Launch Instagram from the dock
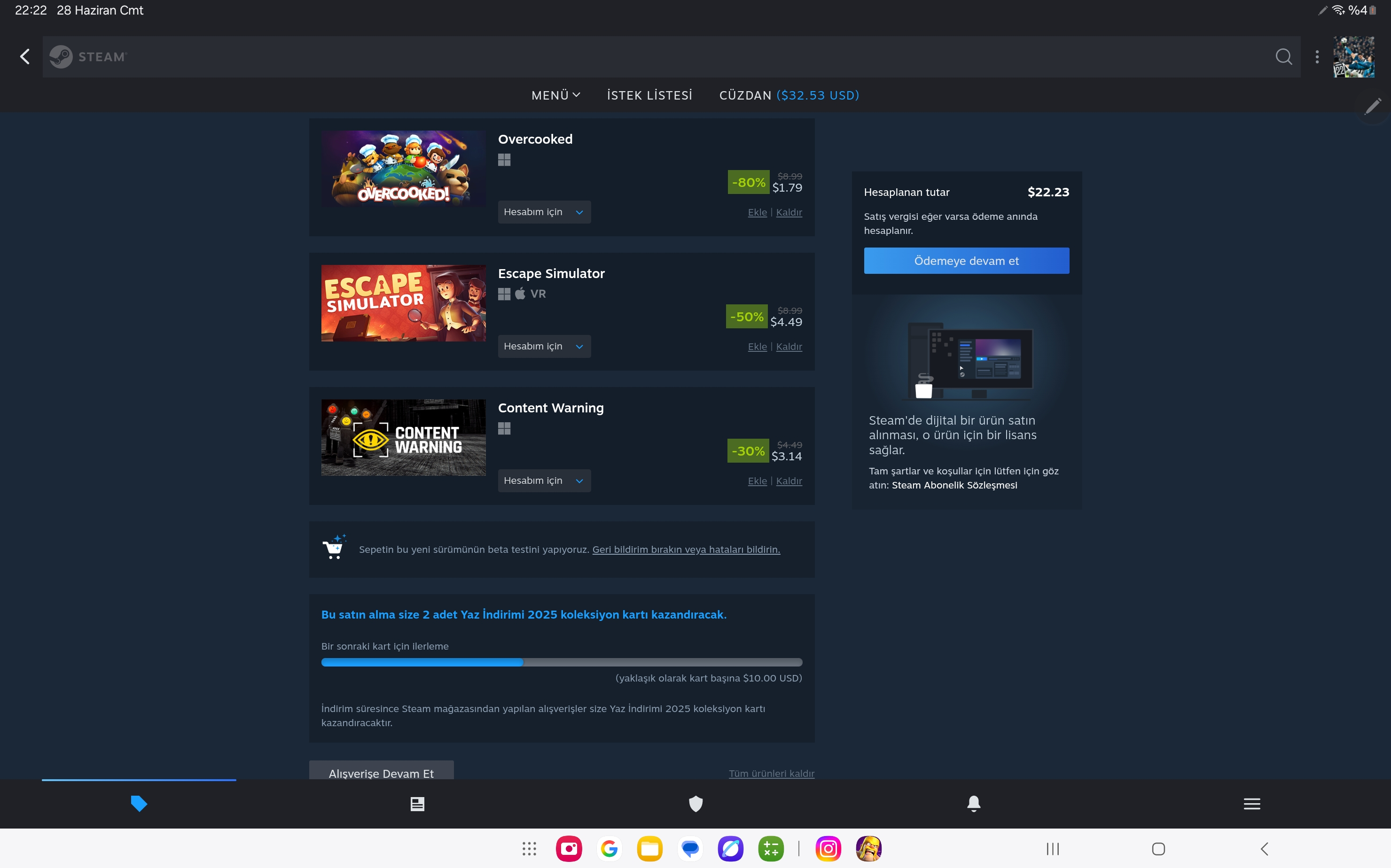Viewport: 1391px width, 868px height. coord(828,848)
